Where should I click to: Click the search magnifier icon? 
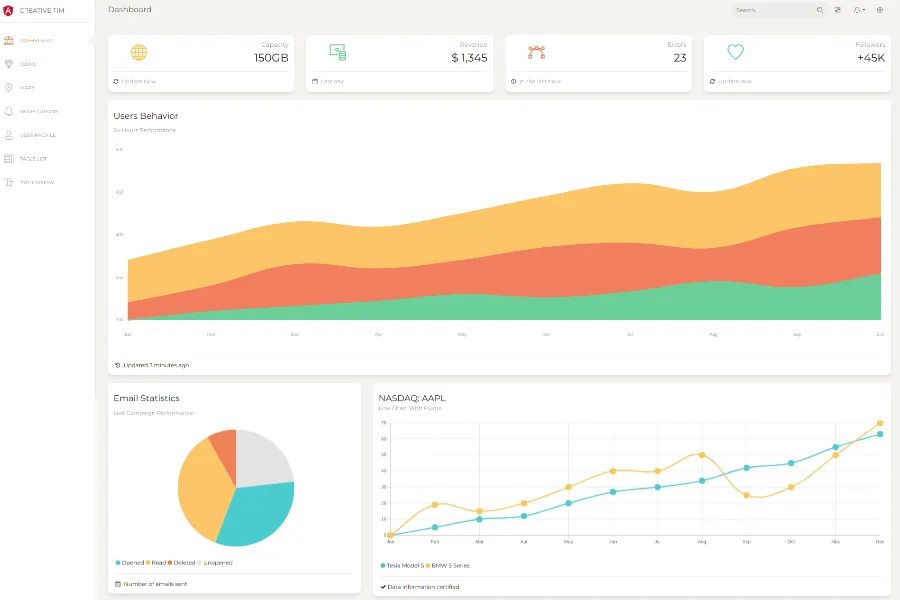(820, 10)
